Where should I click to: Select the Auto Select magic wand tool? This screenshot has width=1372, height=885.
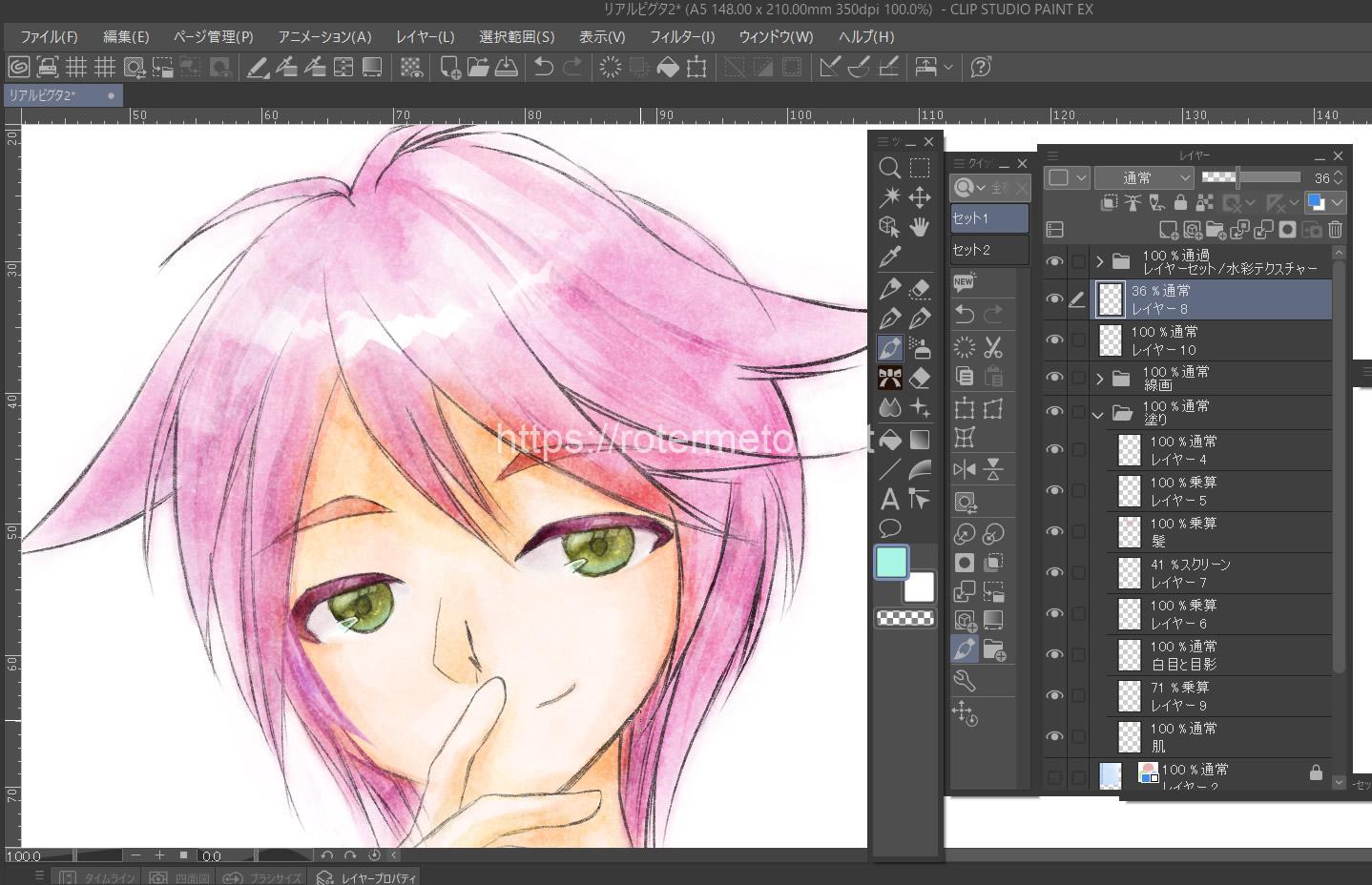point(889,197)
